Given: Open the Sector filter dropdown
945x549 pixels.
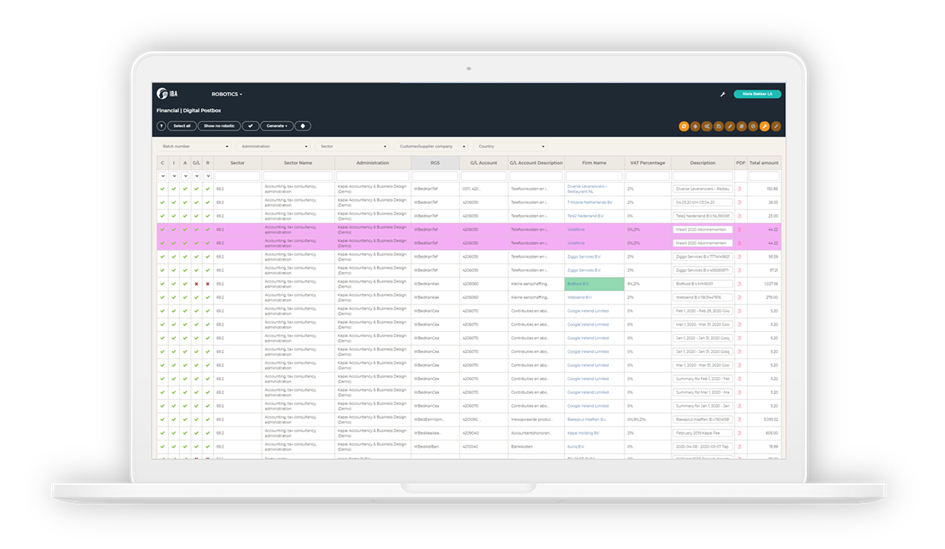Looking at the screenshot, I should [353, 146].
